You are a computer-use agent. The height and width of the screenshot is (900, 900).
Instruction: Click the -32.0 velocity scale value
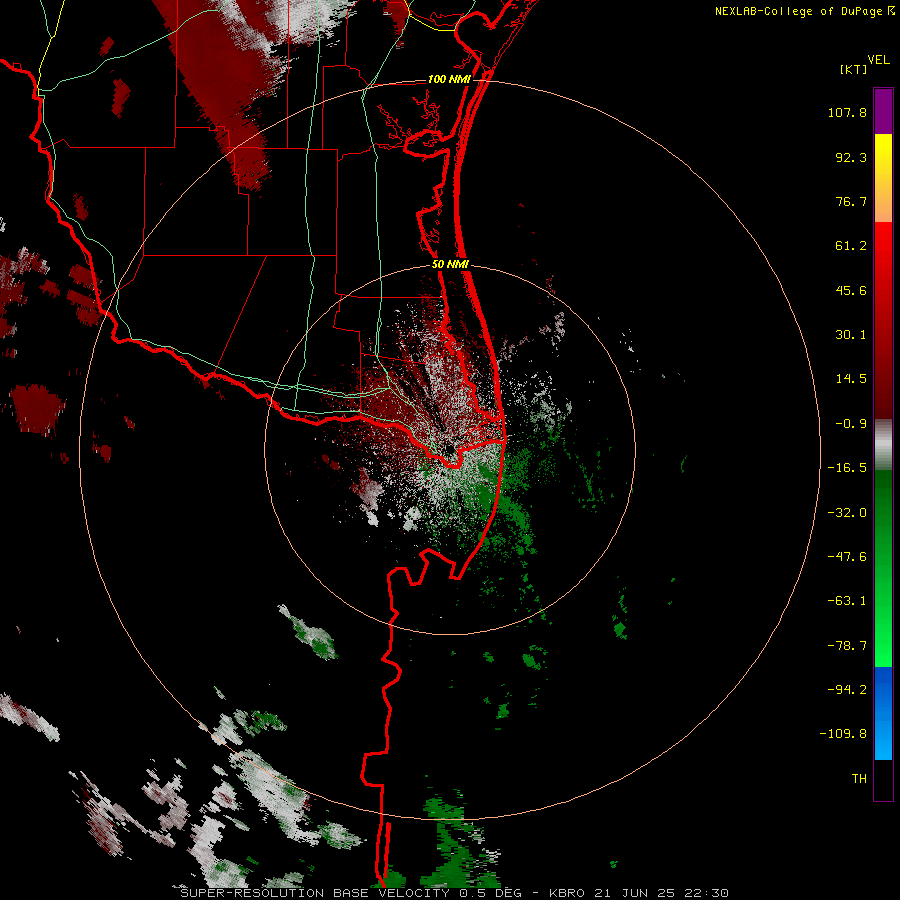[x=847, y=513]
